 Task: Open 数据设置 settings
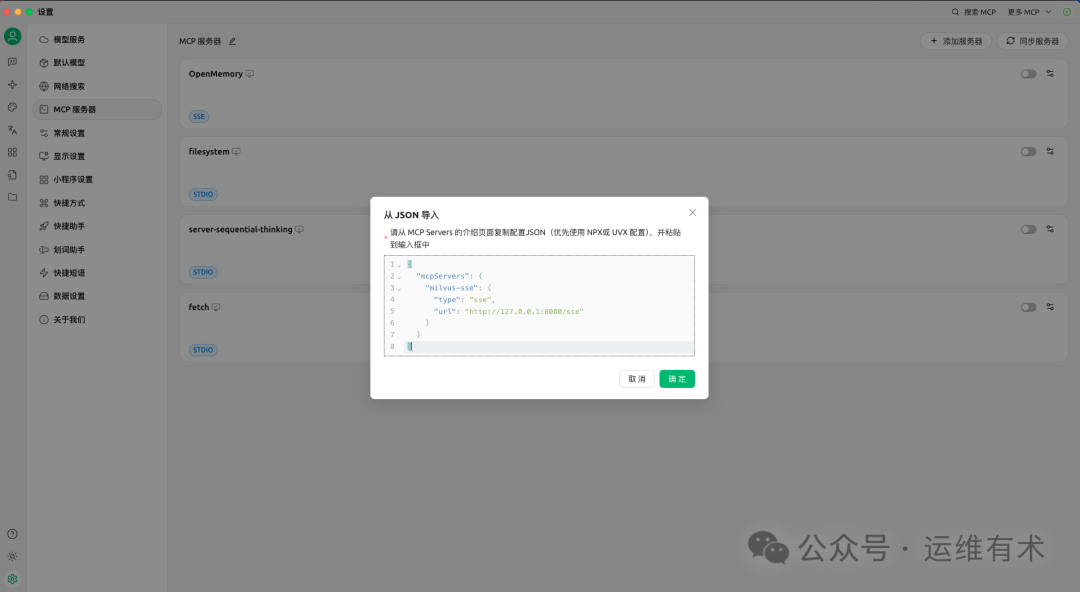pos(97,296)
